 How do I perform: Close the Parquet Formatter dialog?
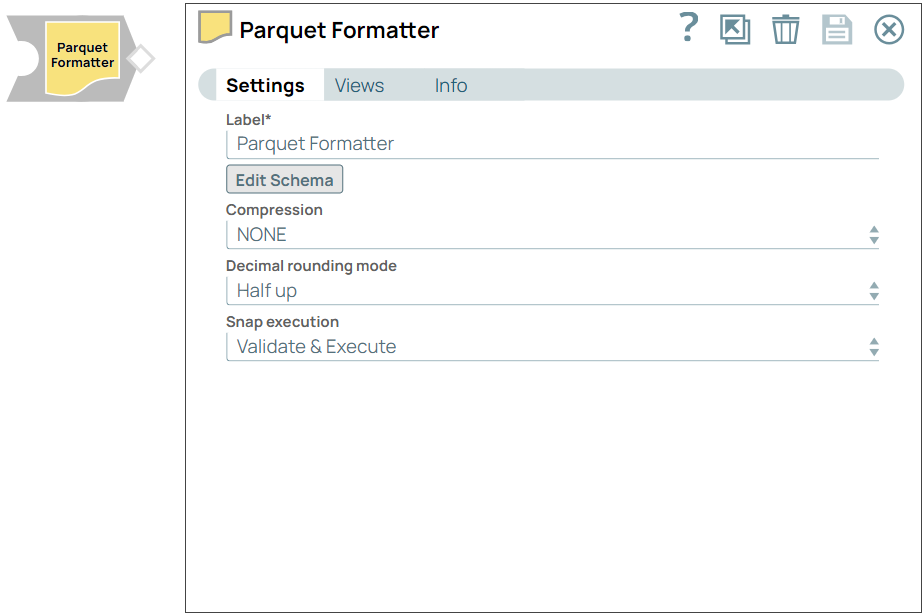click(x=889, y=29)
